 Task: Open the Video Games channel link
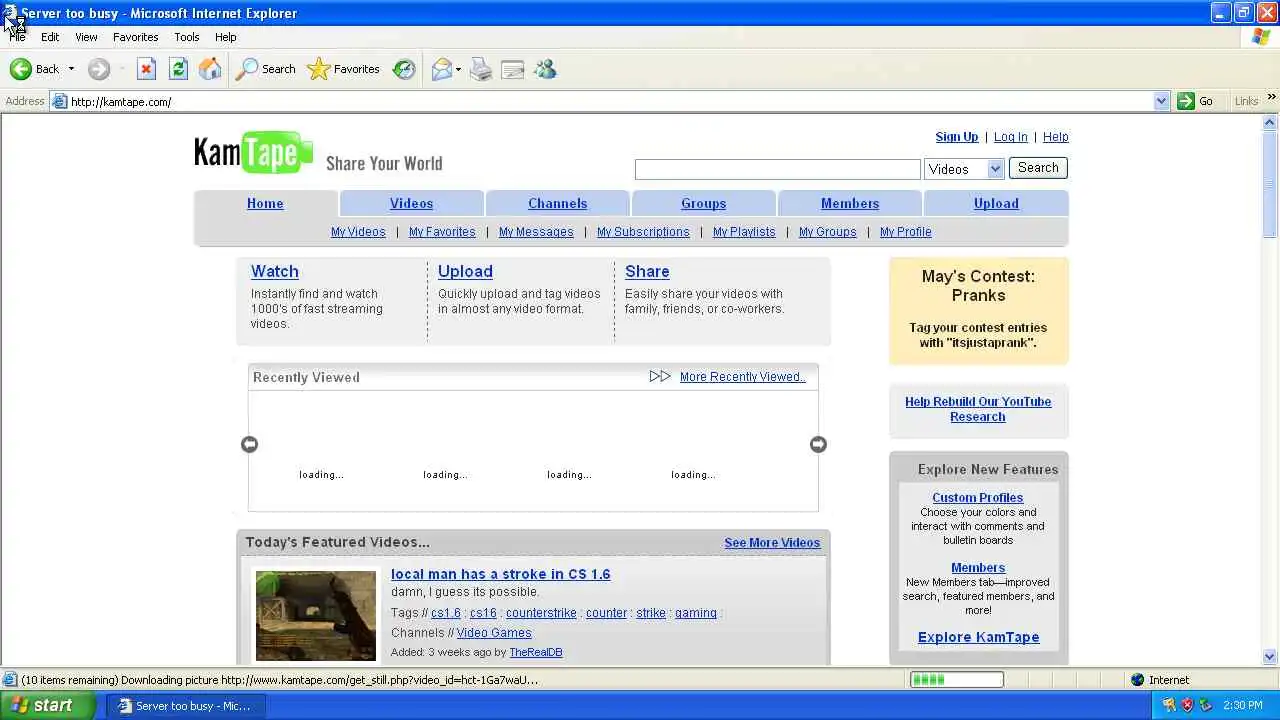point(494,633)
